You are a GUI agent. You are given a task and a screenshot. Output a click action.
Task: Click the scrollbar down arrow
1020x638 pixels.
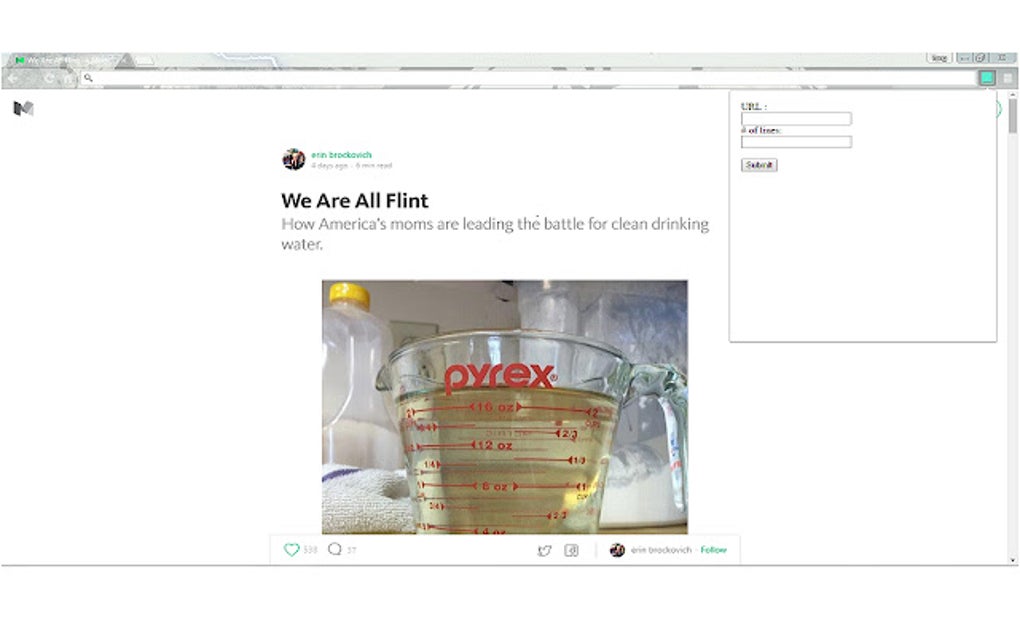click(x=1012, y=559)
